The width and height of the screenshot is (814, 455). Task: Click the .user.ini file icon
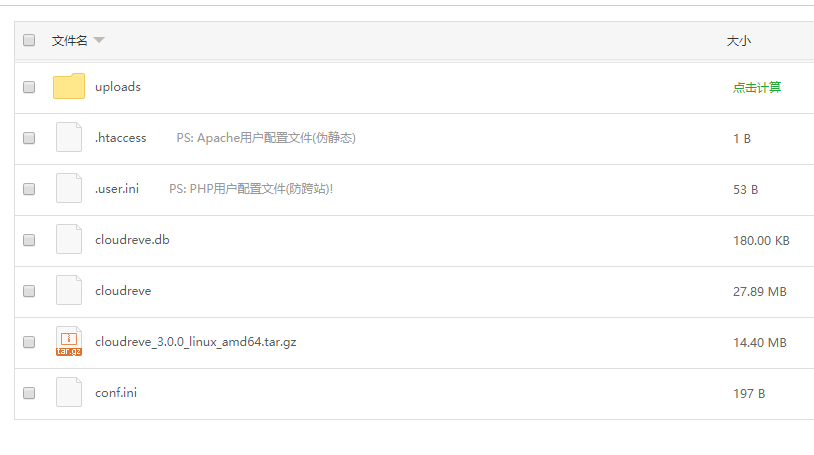[69, 189]
